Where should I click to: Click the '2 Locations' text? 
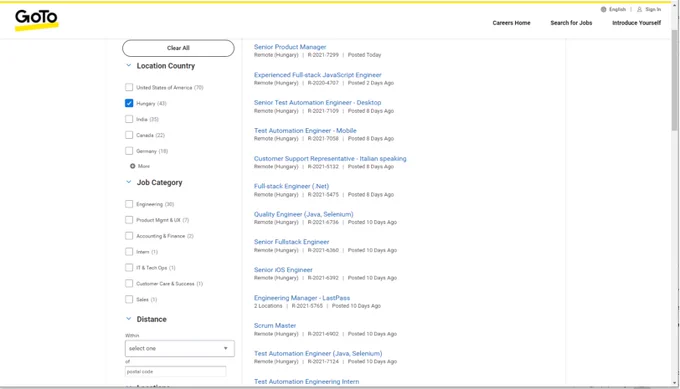(x=268, y=306)
